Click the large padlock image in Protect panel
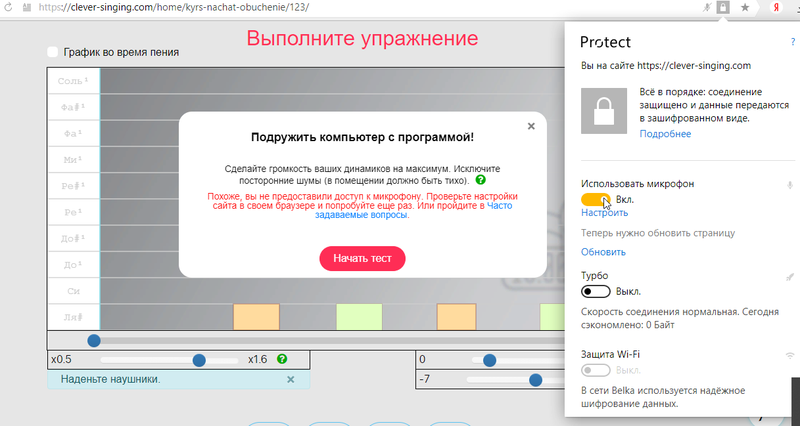This screenshot has width=800, height=426. click(604, 111)
